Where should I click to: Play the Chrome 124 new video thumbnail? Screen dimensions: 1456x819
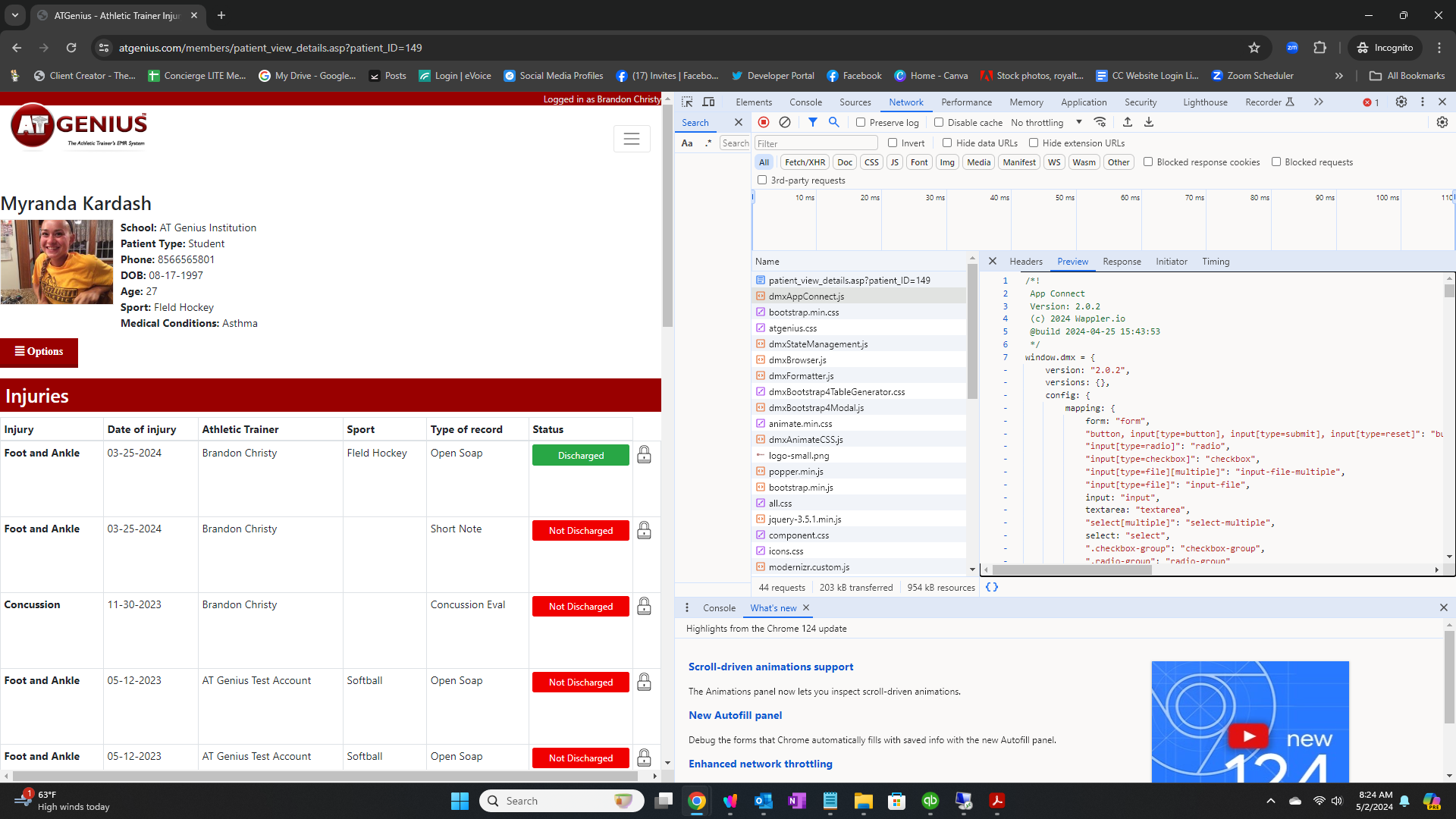(x=1248, y=736)
